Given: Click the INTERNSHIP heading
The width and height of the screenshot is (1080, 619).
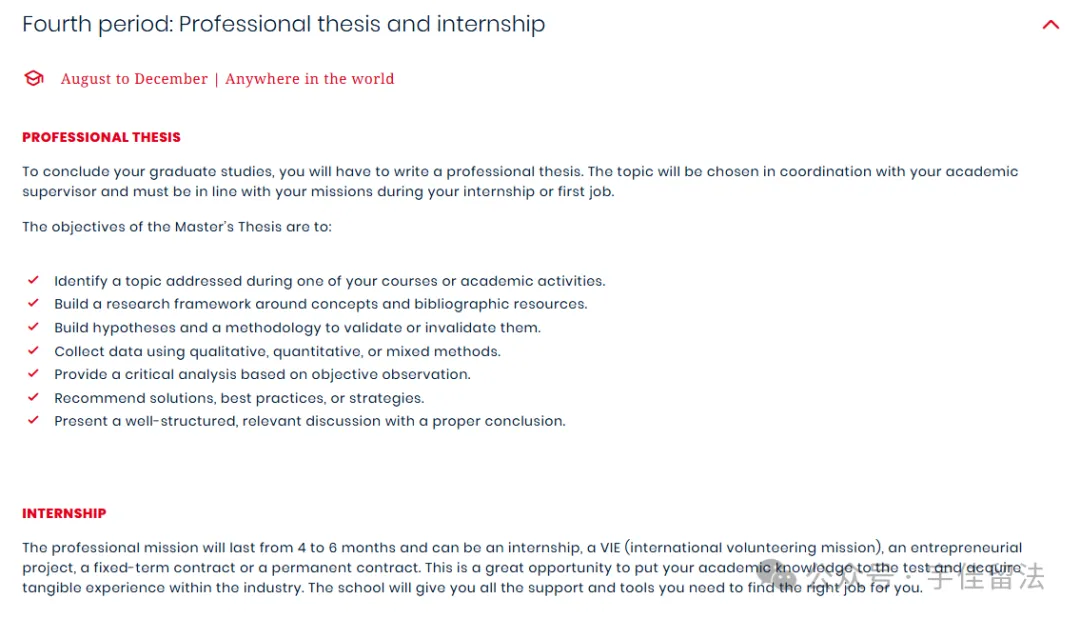Looking at the screenshot, I should click(64, 513).
